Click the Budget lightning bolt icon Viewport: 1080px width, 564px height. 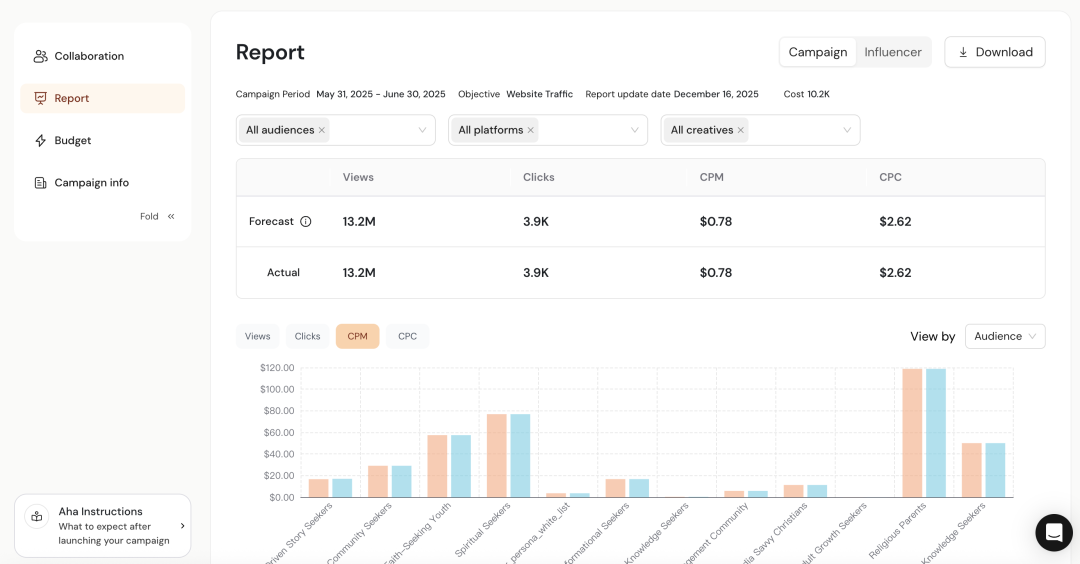coord(40,141)
